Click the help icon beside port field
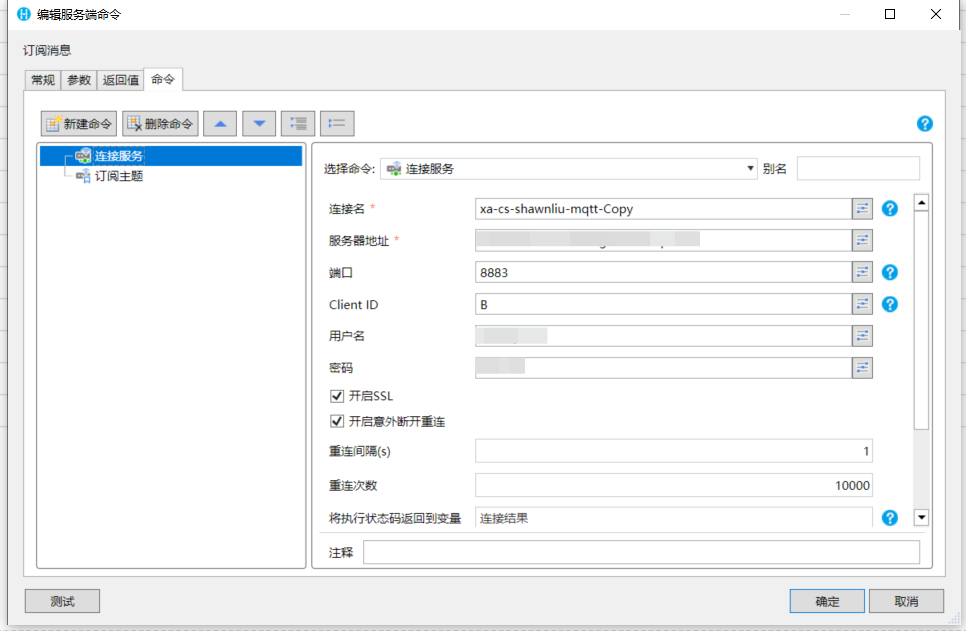 point(889,272)
